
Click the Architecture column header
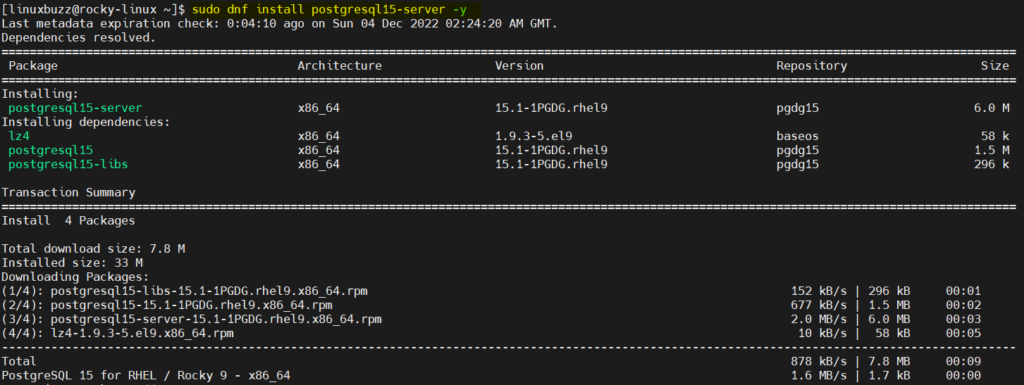tap(340, 66)
